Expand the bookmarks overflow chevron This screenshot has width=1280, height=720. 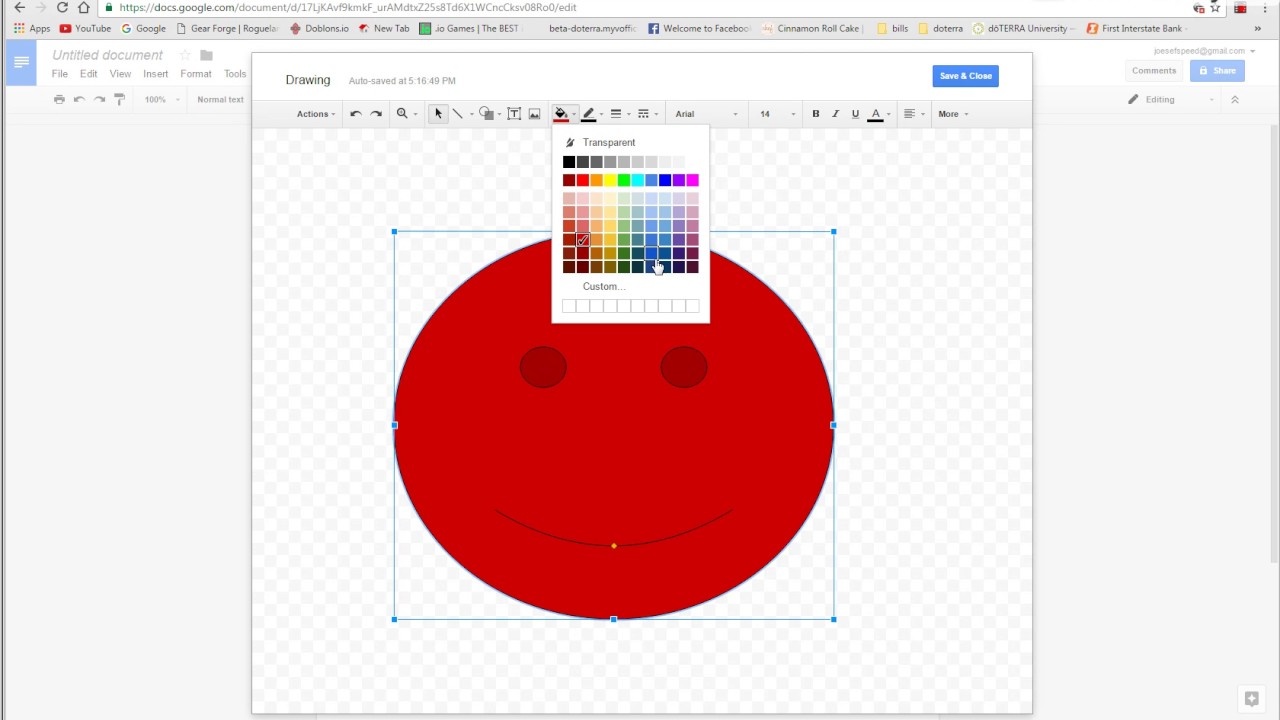click(1257, 29)
